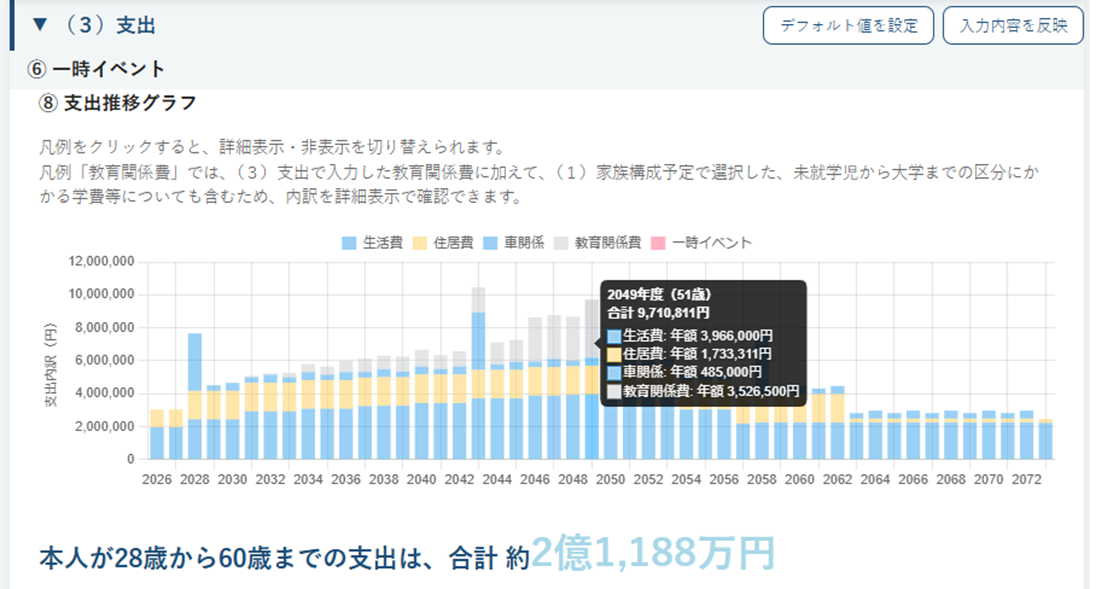This screenshot has width=1109, height=589.
Task: Open the ⑥ 一時イベント section heading
Action: pyautogui.click(x=96, y=69)
